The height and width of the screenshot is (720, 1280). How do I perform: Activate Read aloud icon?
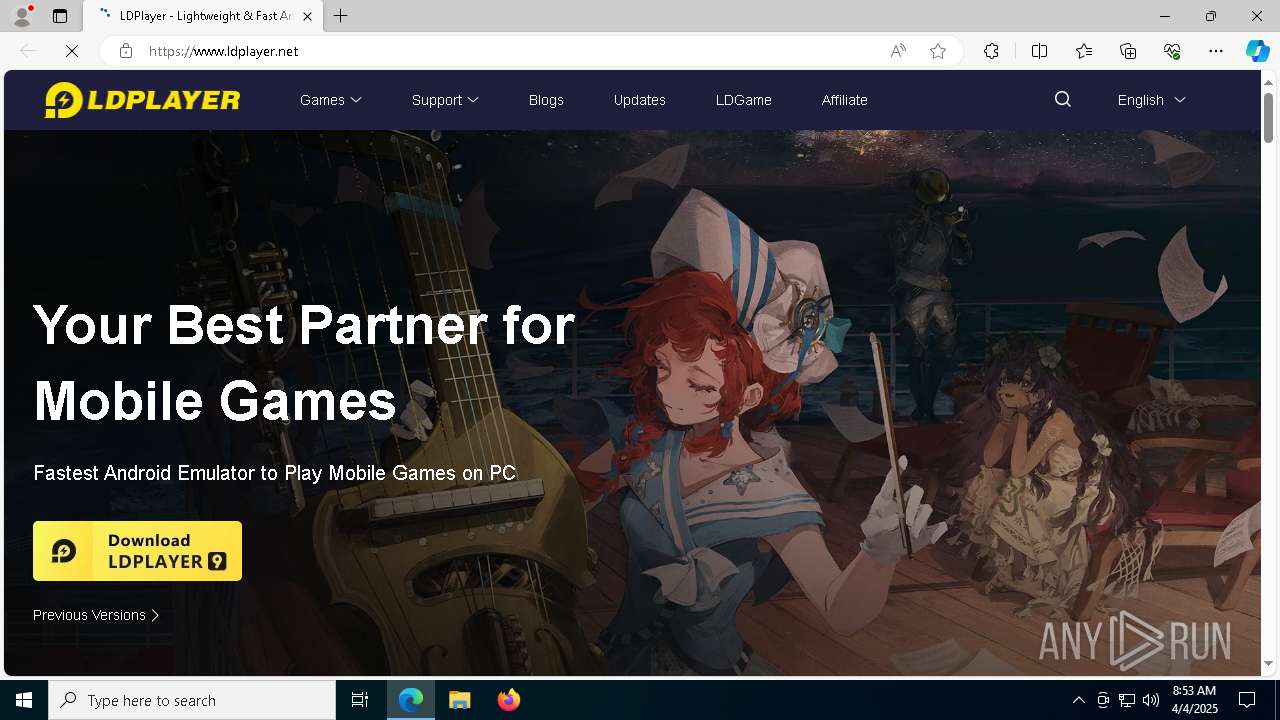898,51
